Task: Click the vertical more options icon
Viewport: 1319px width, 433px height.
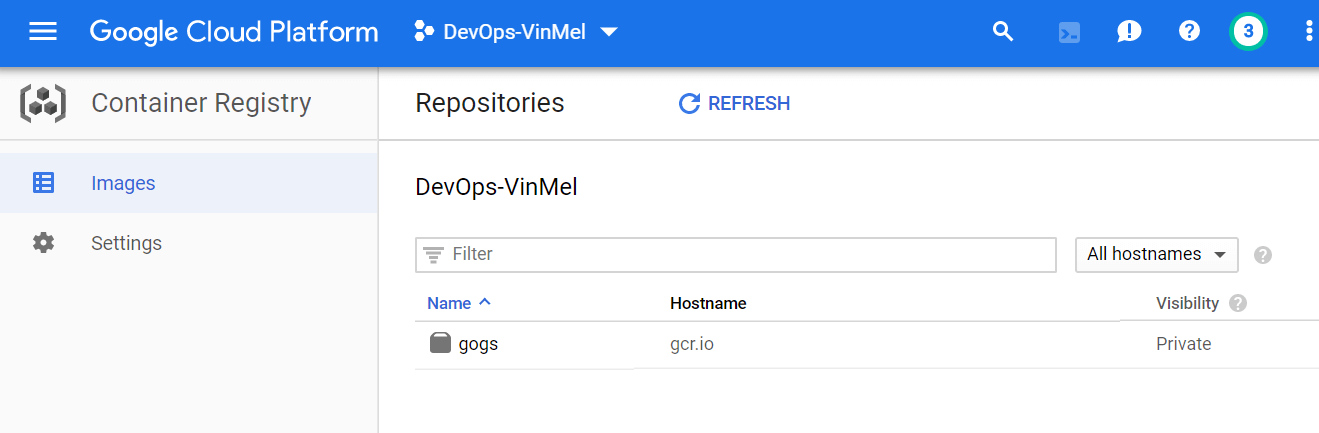Action: click(x=1309, y=32)
